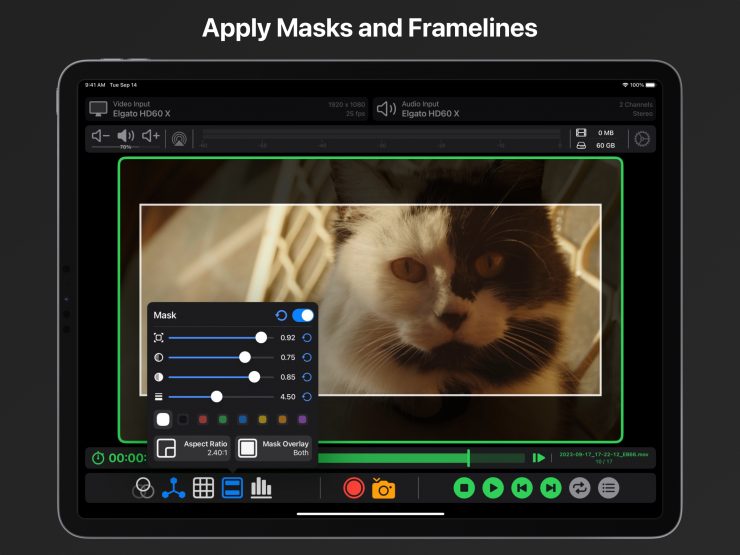Open the Aspect Ratio 2.40:1 selector
740x555 pixels.
(x=192, y=447)
